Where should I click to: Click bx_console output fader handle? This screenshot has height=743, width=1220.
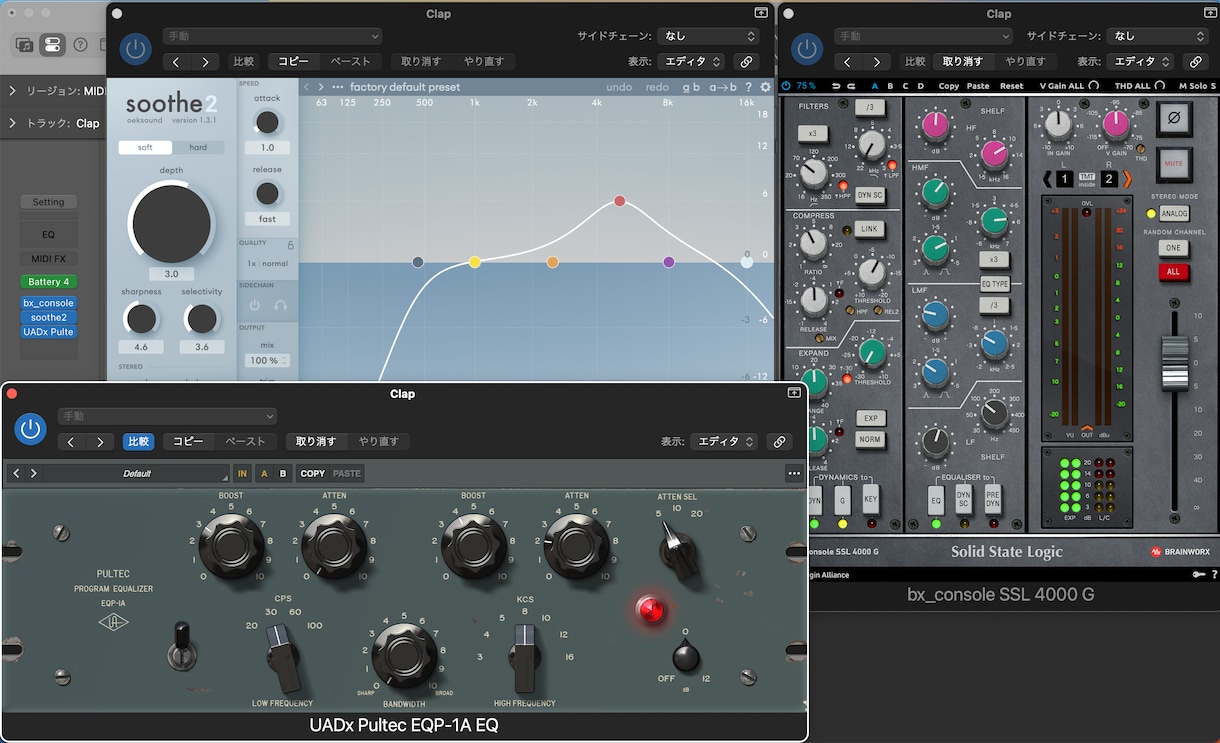click(1174, 364)
